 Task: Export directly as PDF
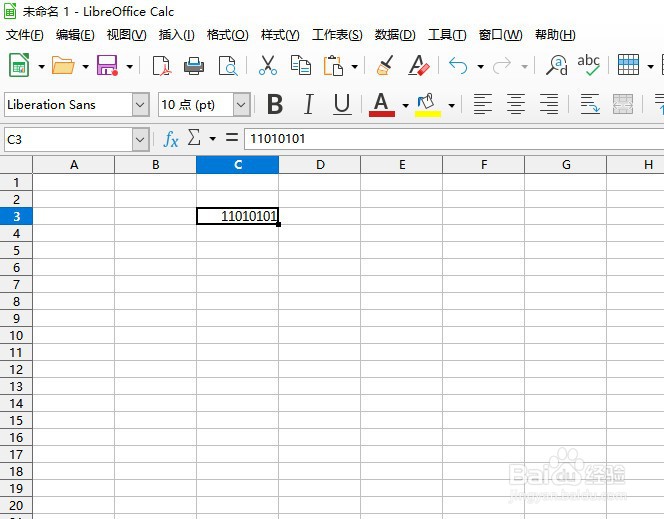click(x=161, y=66)
